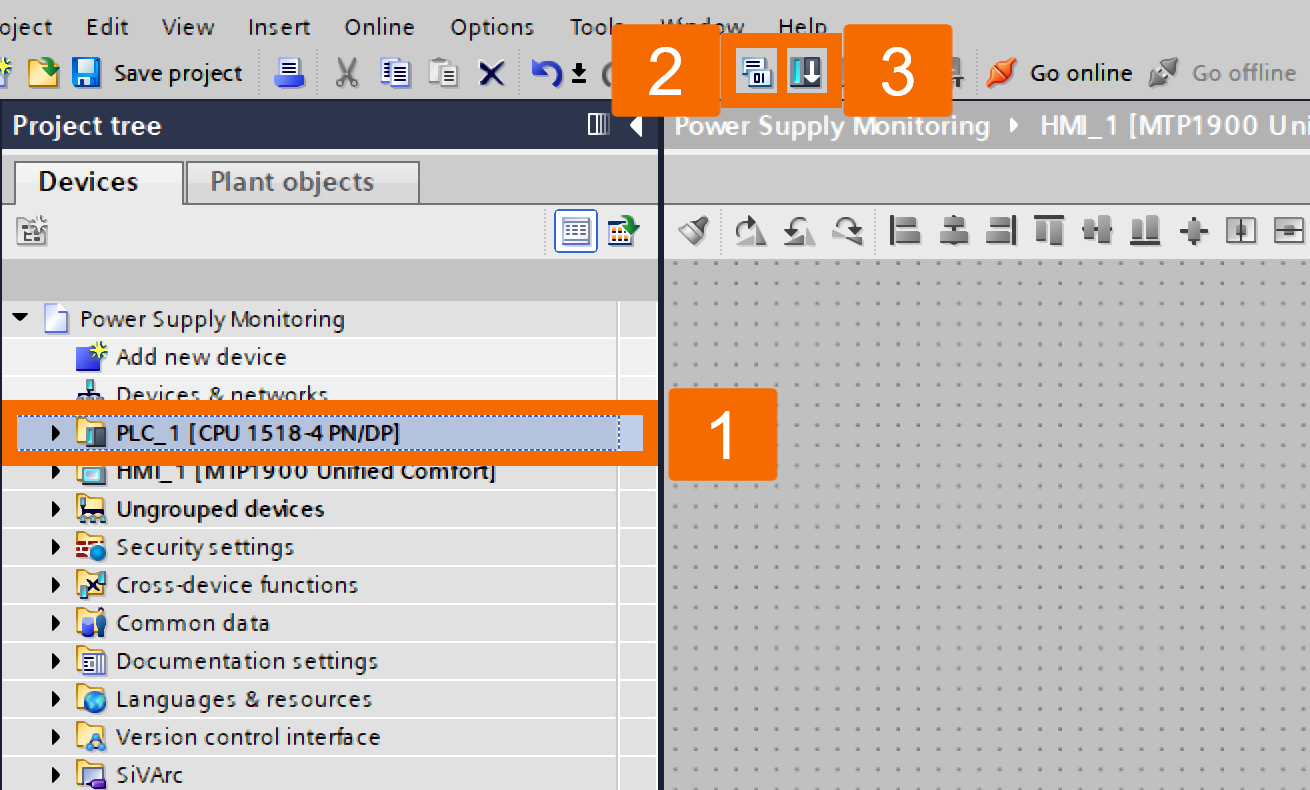Click the Compile icon in the toolbar
The height and width of the screenshot is (790, 1310).
click(756, 72)
